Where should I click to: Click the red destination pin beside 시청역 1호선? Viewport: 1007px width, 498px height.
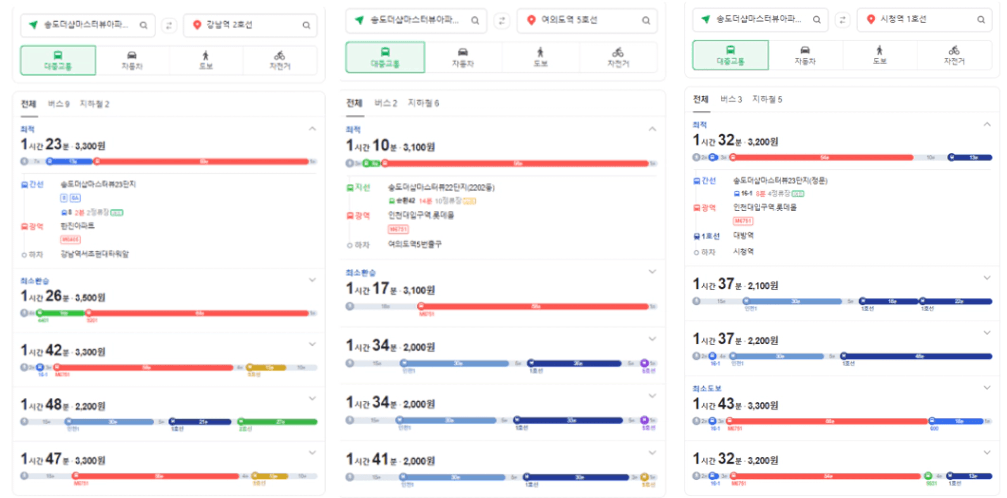click(x=870, y=20)
